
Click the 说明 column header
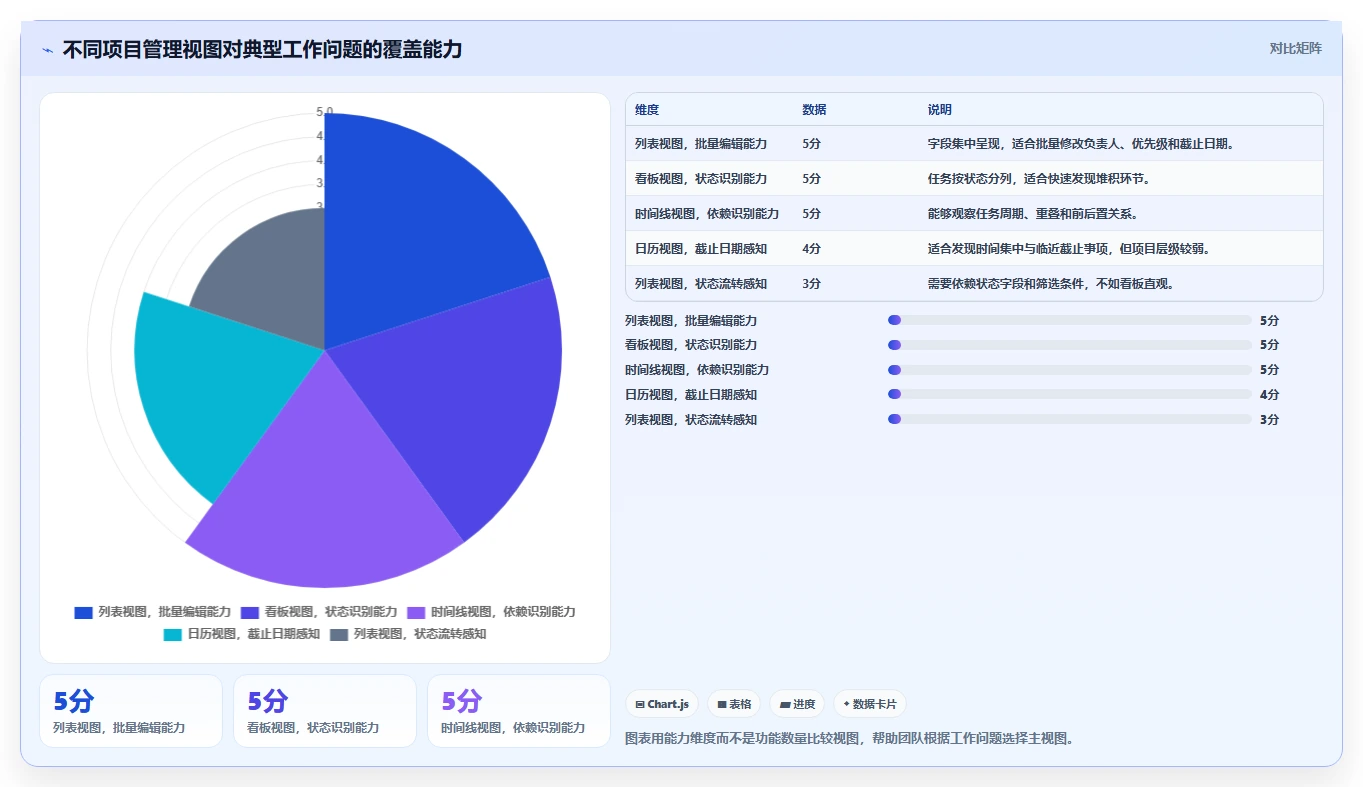(940, 110)
